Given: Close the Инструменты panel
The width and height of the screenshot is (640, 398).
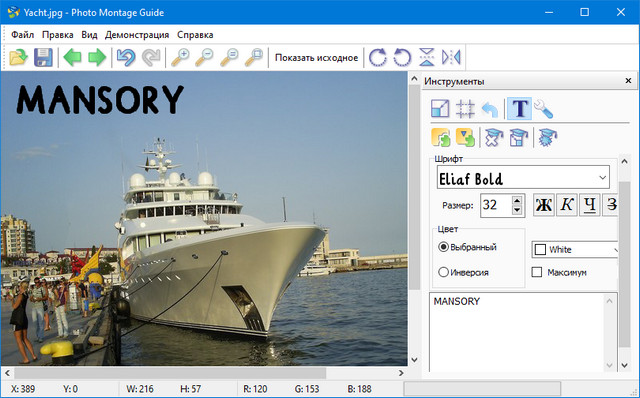Looking at the screenshot, I should click(x=629, y=81).
